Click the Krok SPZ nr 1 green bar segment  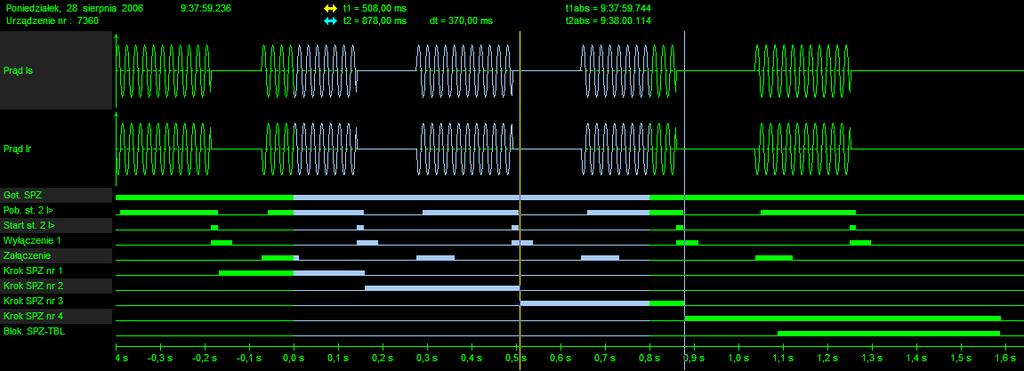tap(256, 273)
